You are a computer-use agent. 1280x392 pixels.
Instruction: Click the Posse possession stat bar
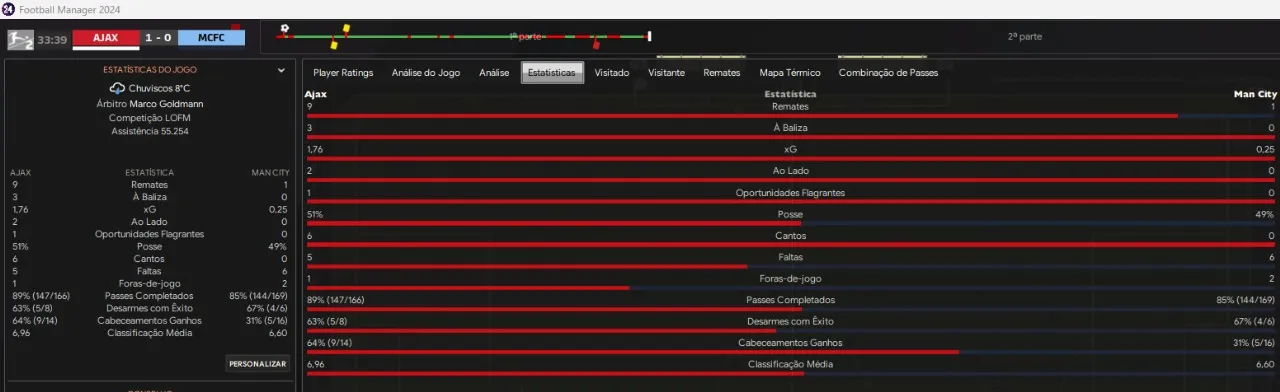790,223
